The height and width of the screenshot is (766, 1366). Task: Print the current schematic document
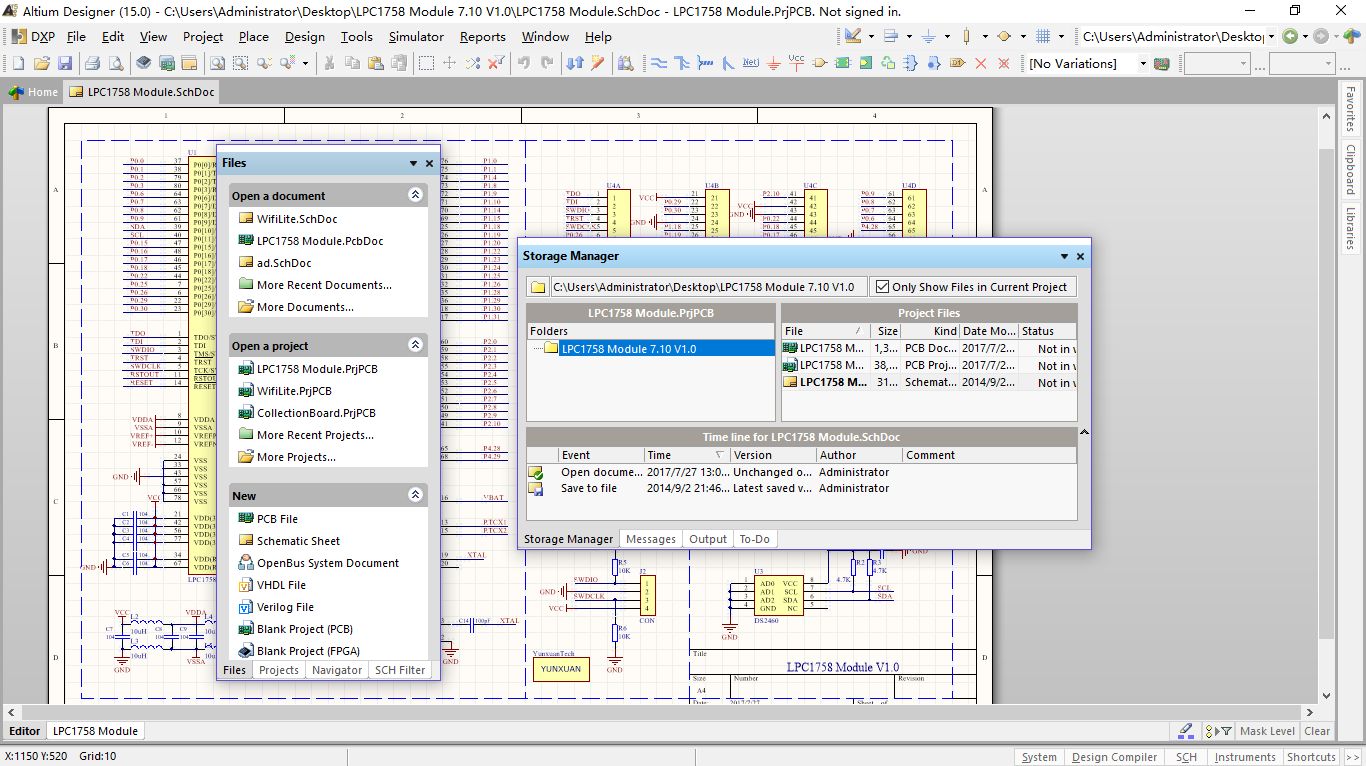[92, 63]
